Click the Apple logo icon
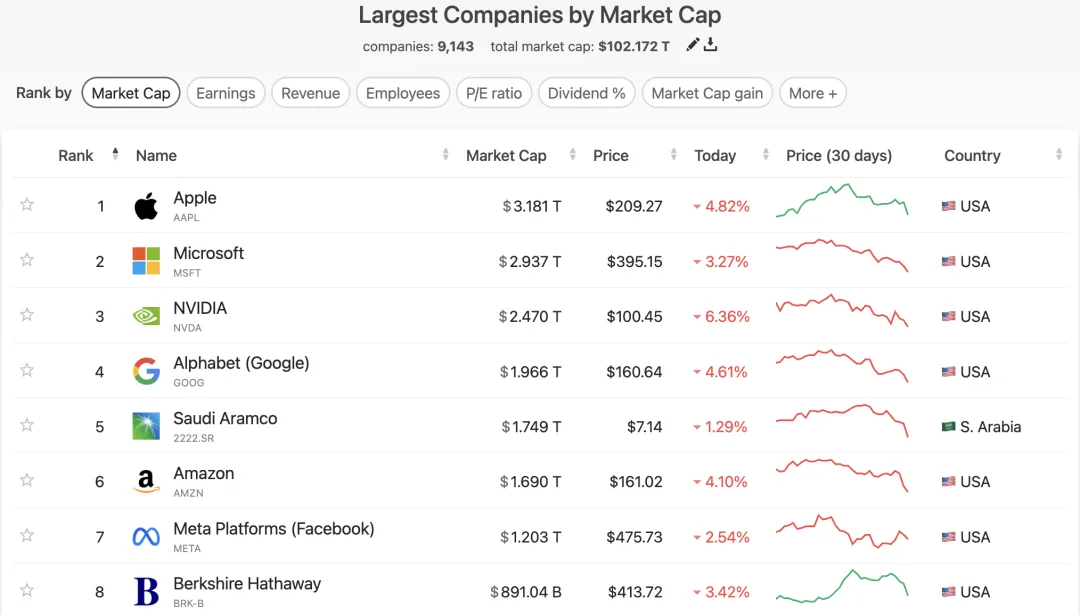Image resolution: width=1080 pixels, height=615 pixels. pos(146,207)
